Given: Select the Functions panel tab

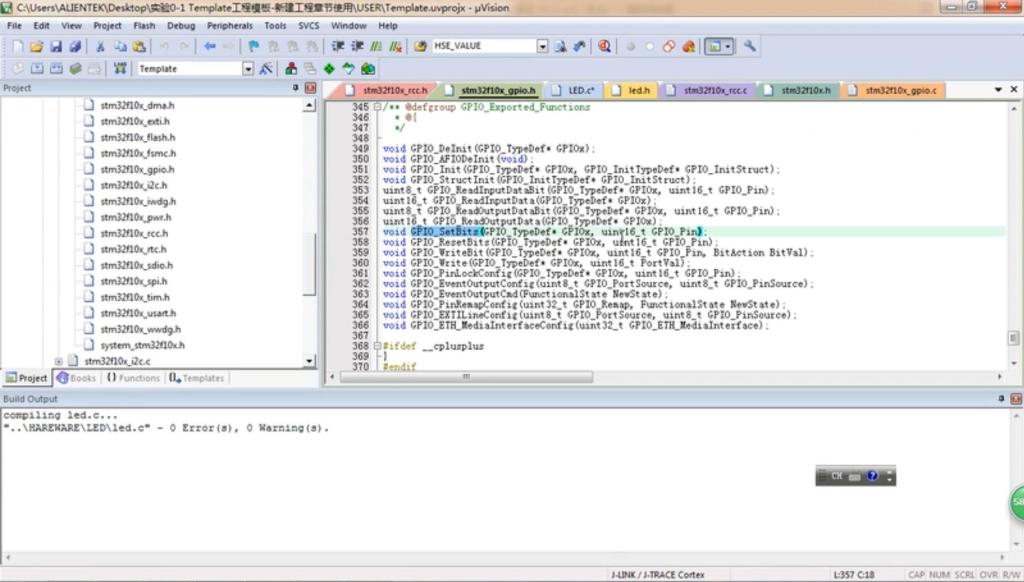Looking at the screenshot, I should coord(133,378).
